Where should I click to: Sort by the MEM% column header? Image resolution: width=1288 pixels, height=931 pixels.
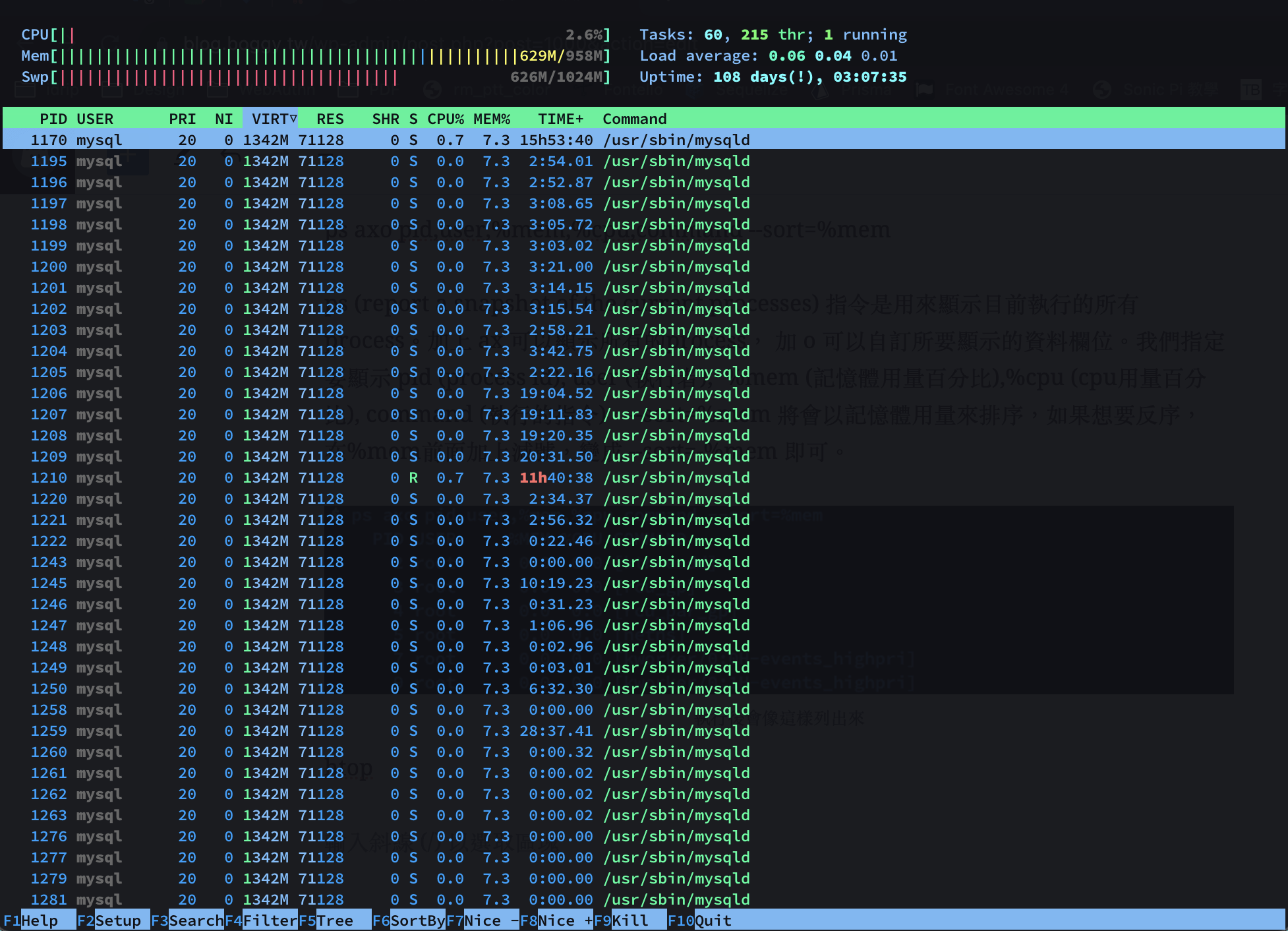[x=492, y=119]
